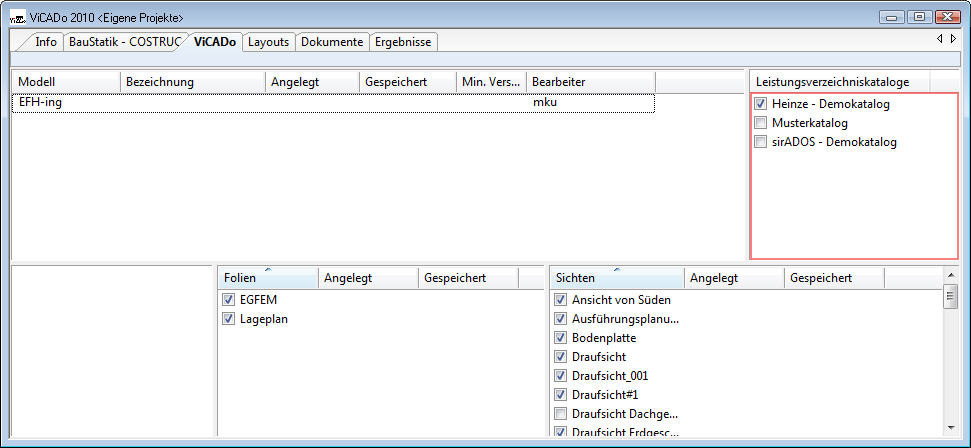Image resolution: width=971 pixels, height=448 pixels.
Task: Sort models by Angelegt column
Action: point(312,82)
